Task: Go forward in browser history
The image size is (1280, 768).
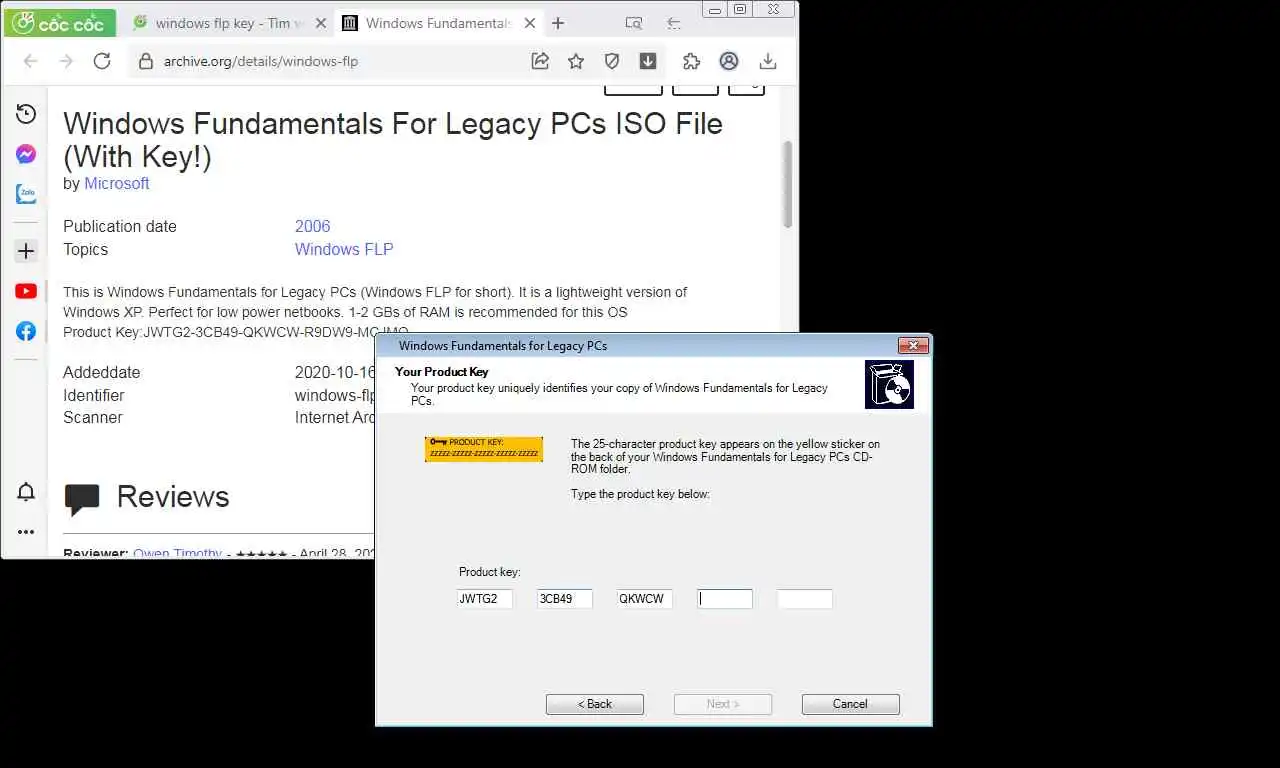Action: pyautogui.click(x=66, y=61)
